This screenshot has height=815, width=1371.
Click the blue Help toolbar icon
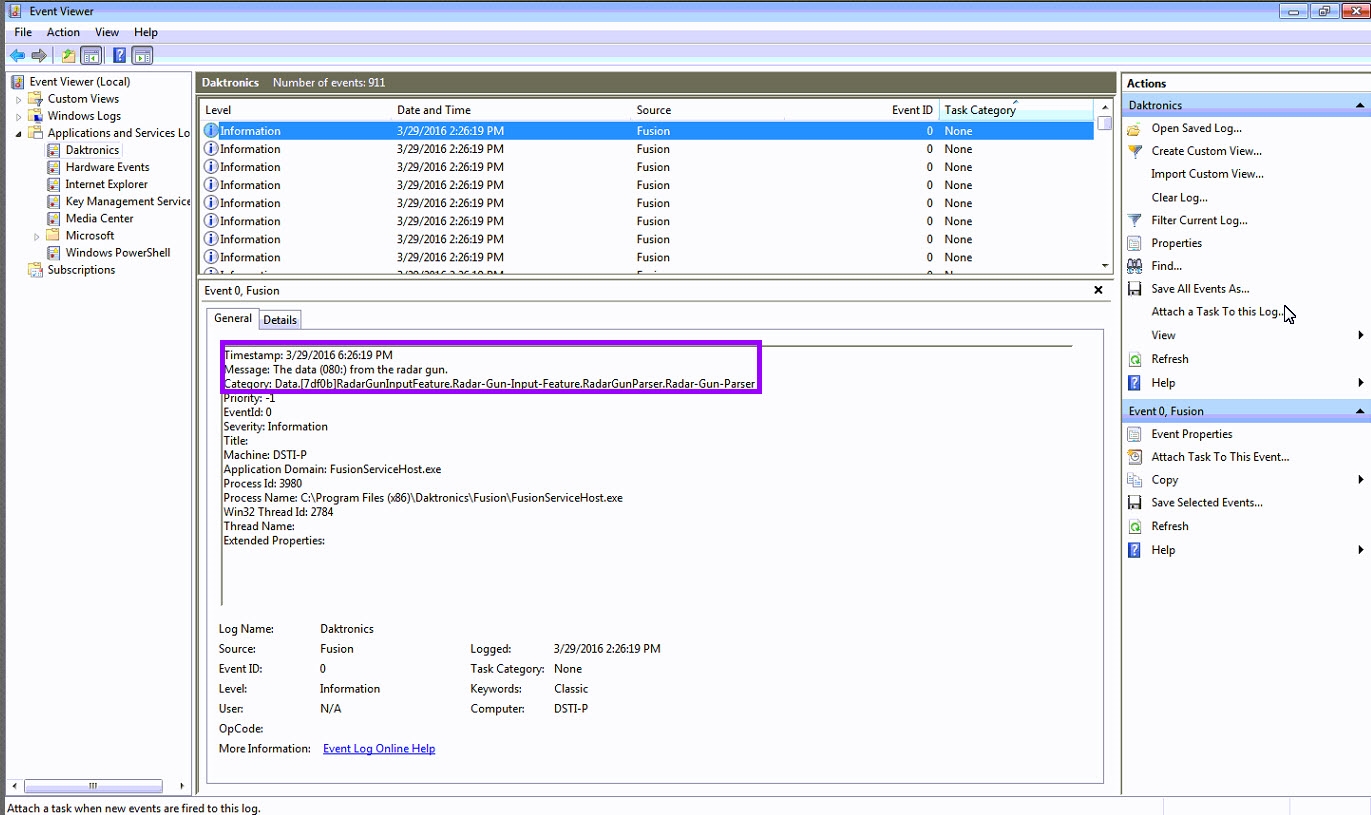119,56
